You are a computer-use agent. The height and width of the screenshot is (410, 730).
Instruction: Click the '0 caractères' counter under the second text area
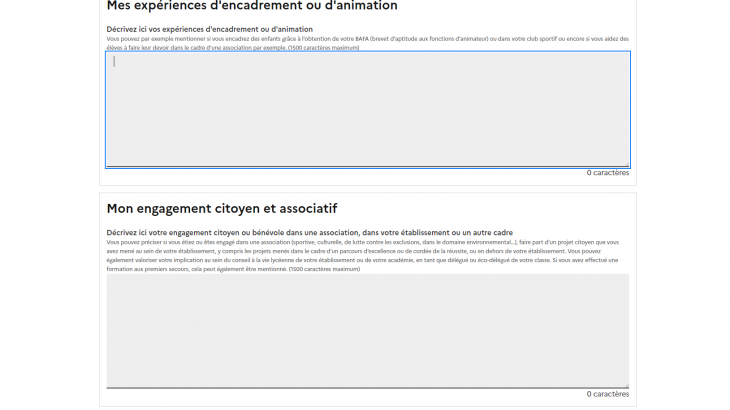pos(608,394)
